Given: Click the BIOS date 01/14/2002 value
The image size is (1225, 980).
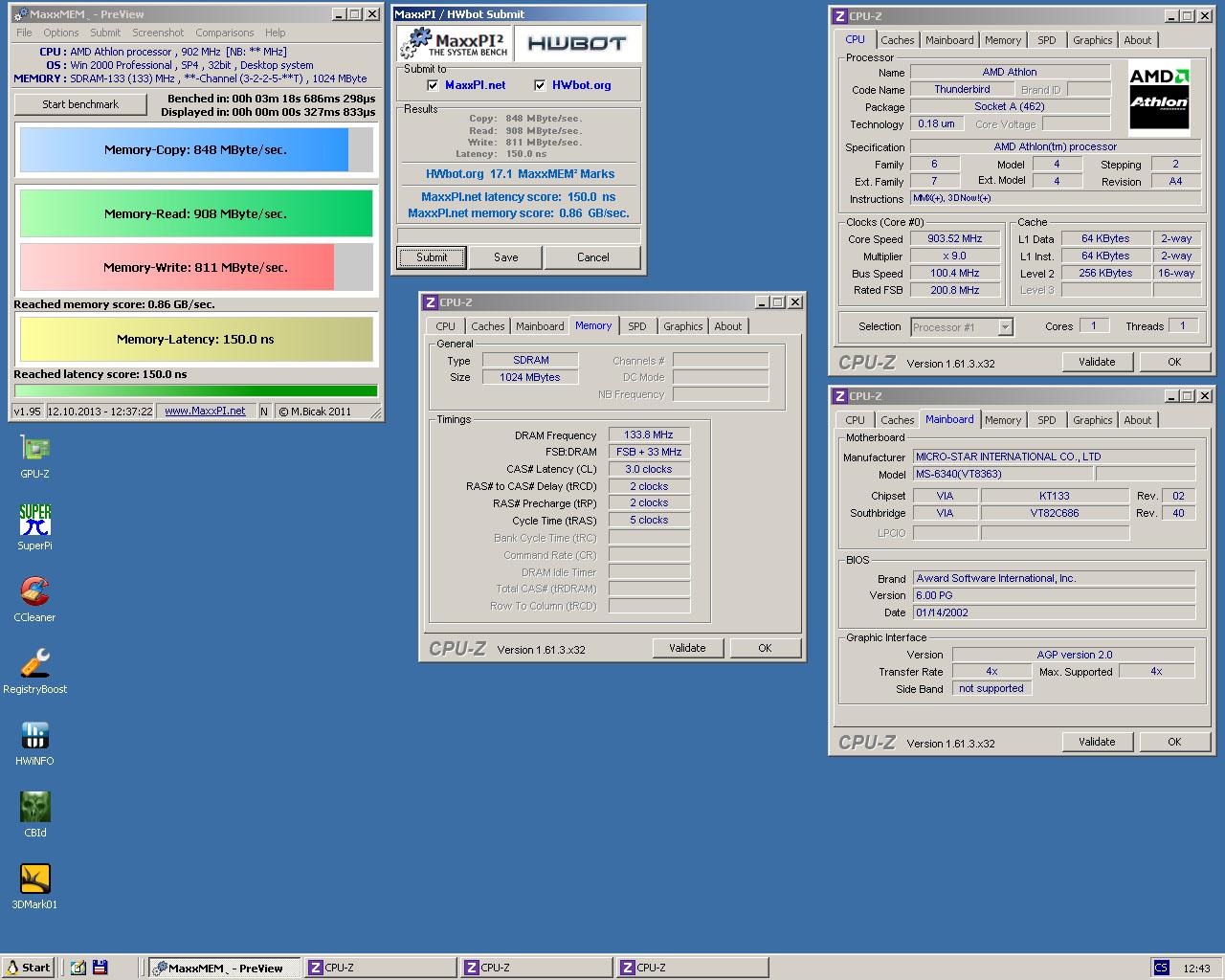Looking at the screenshot, I should (1054, 612).
